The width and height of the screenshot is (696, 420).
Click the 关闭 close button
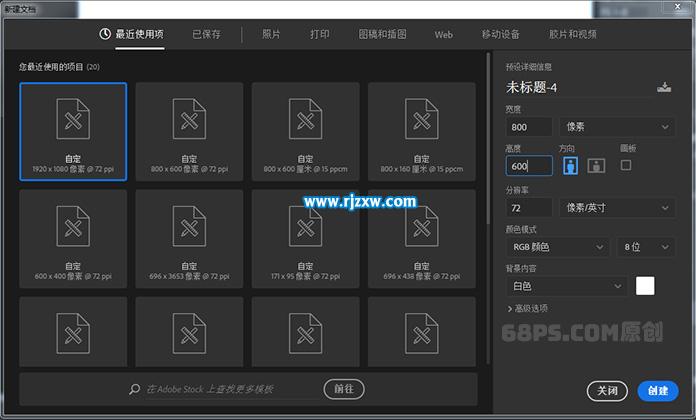point(607,390)
